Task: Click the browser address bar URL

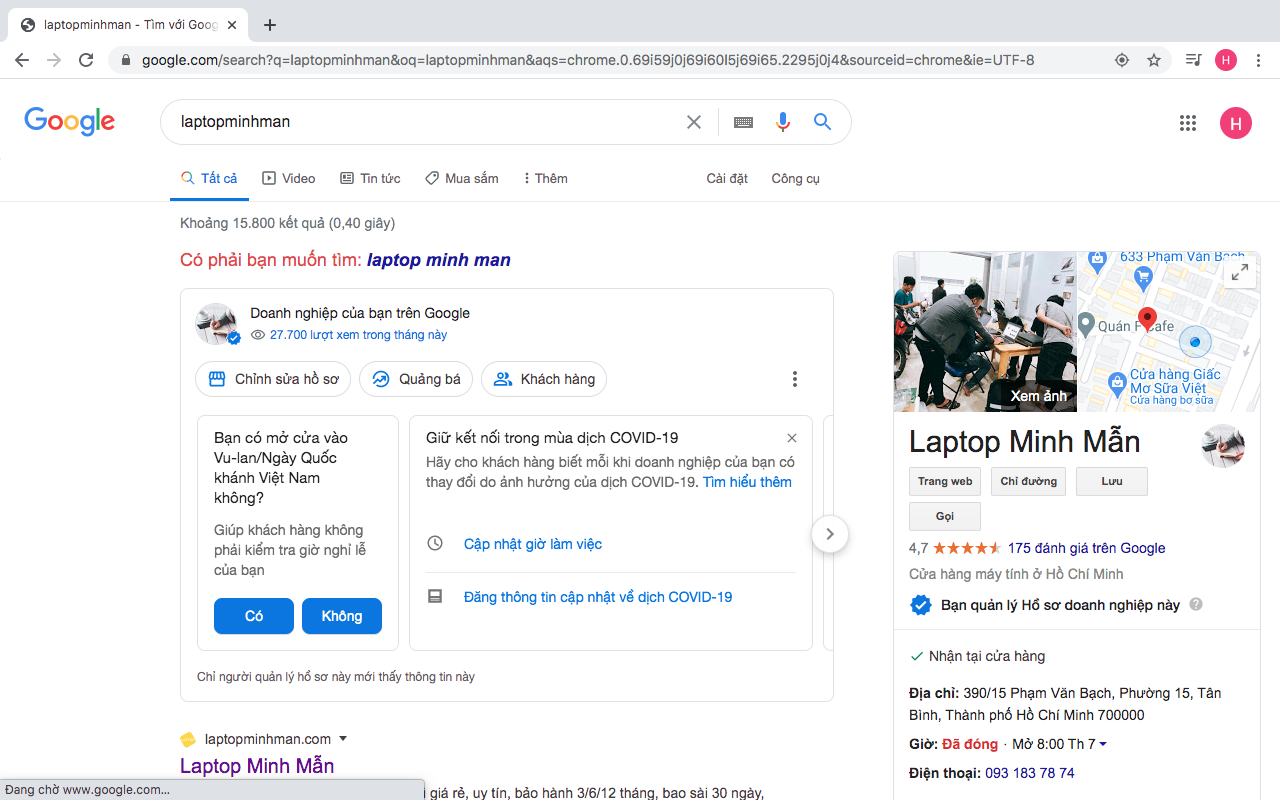Action: click(x=588, y=60)
